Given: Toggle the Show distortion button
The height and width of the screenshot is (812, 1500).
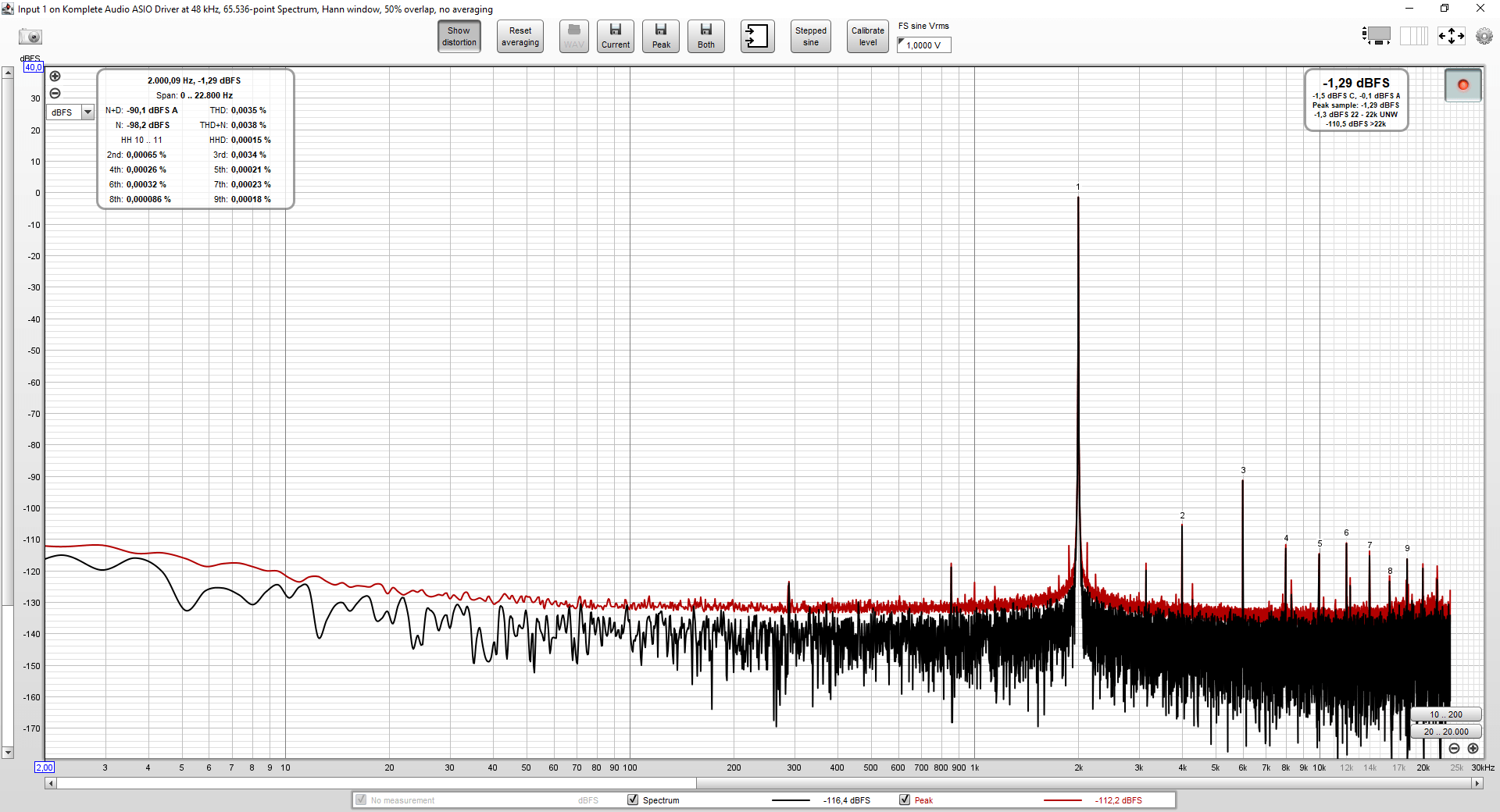Looking at the screenshot, I should click(459, 37).
